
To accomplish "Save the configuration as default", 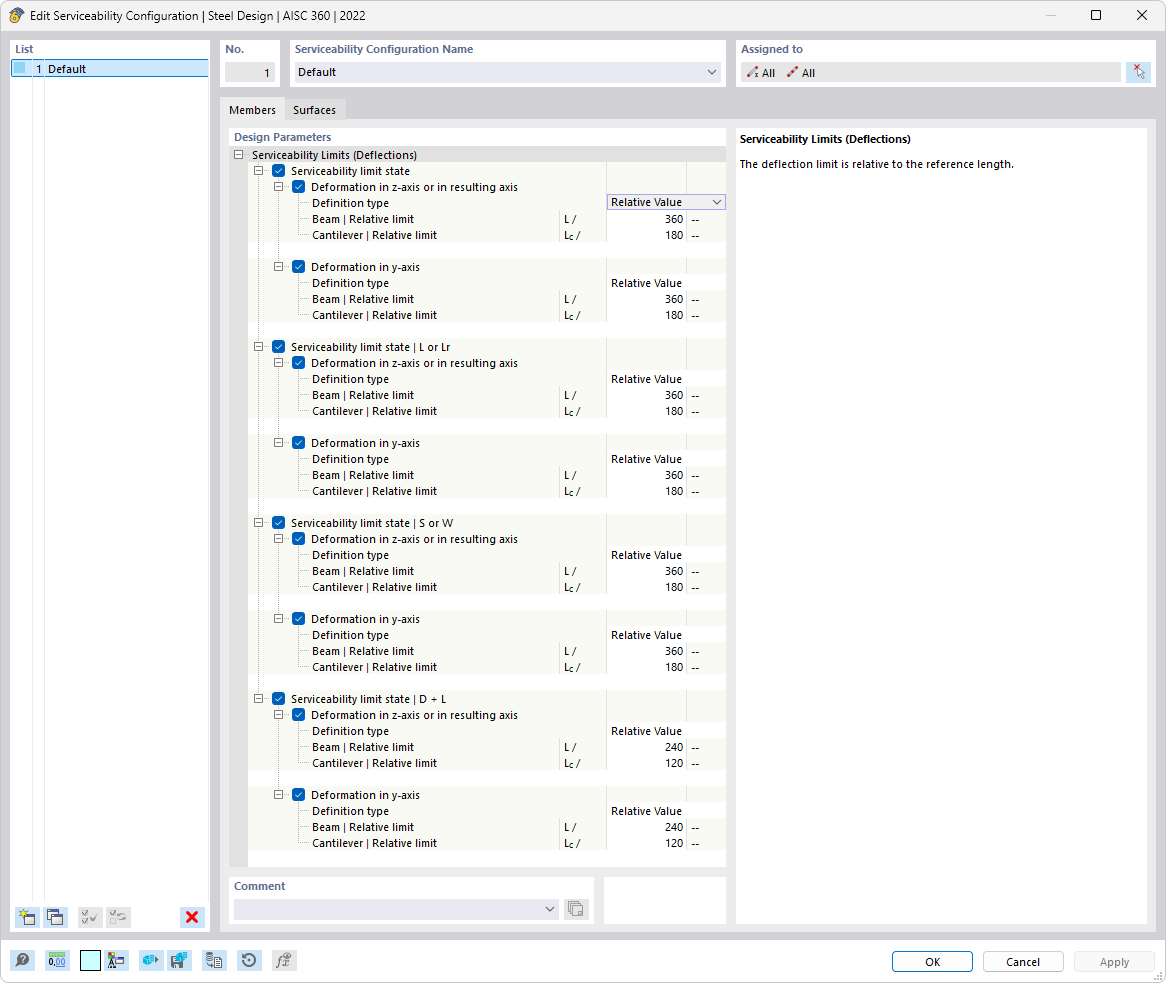I will click(x=180, y=960).
